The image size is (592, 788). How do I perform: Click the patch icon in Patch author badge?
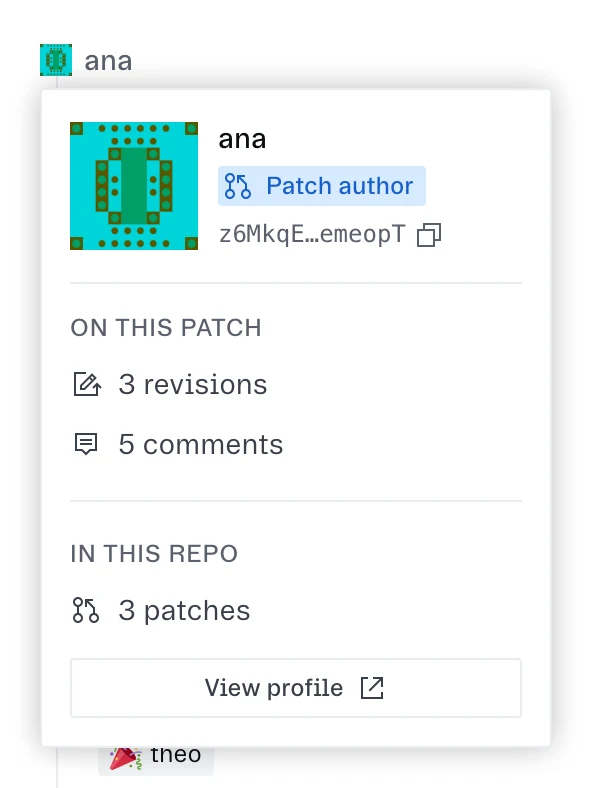238,186
